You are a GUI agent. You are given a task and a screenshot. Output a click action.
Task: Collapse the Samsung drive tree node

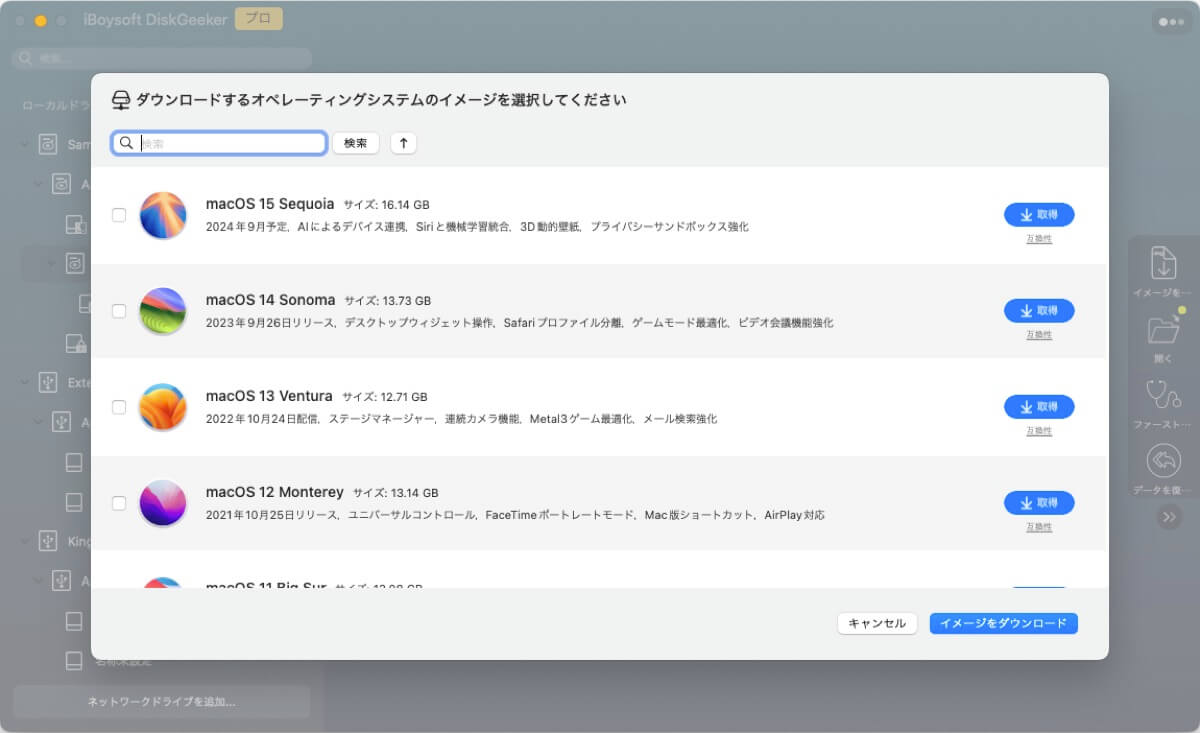[x=25, y=144]
